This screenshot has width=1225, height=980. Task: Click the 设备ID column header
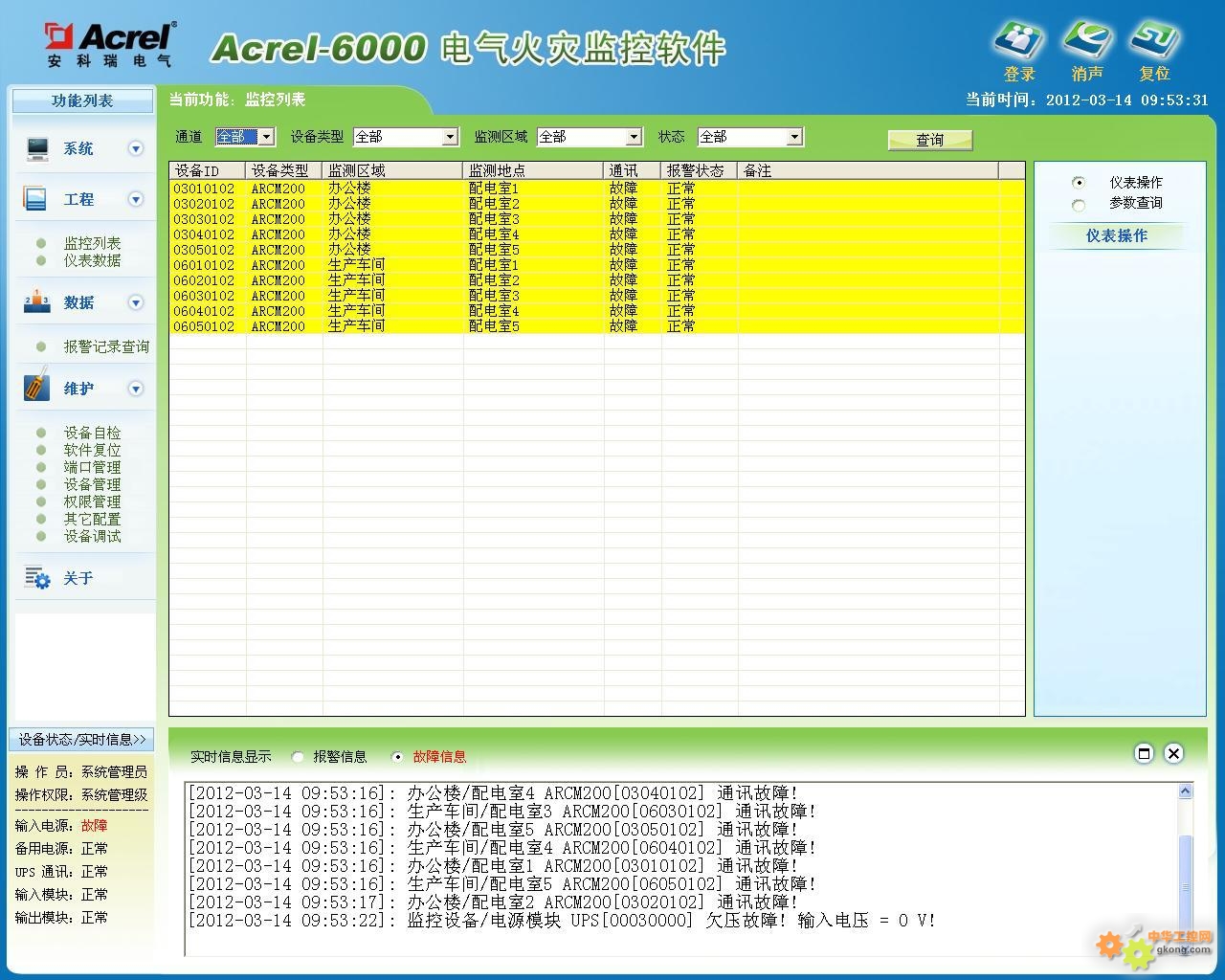[208, 170]
